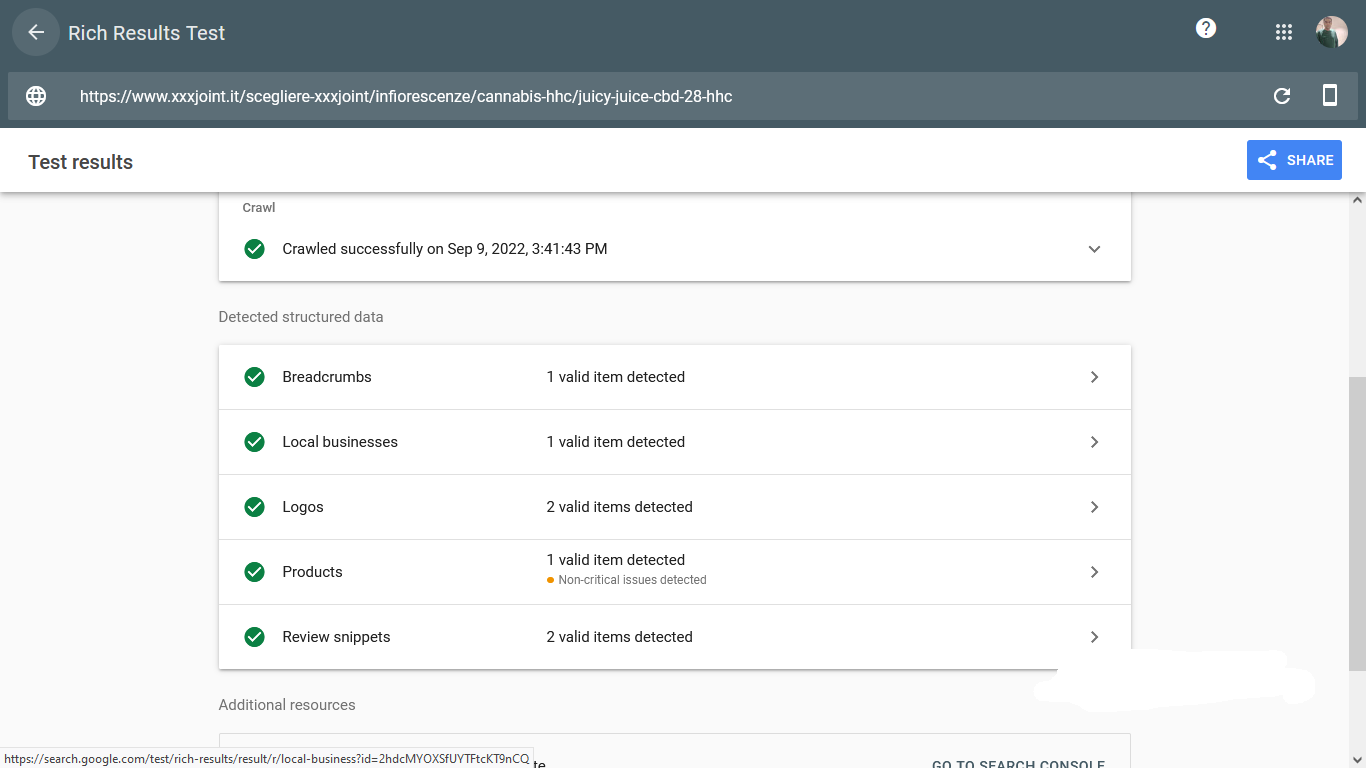Click the back arrow icon
The width and height of the screenshot is (1366, 768).
coord(36,32)
